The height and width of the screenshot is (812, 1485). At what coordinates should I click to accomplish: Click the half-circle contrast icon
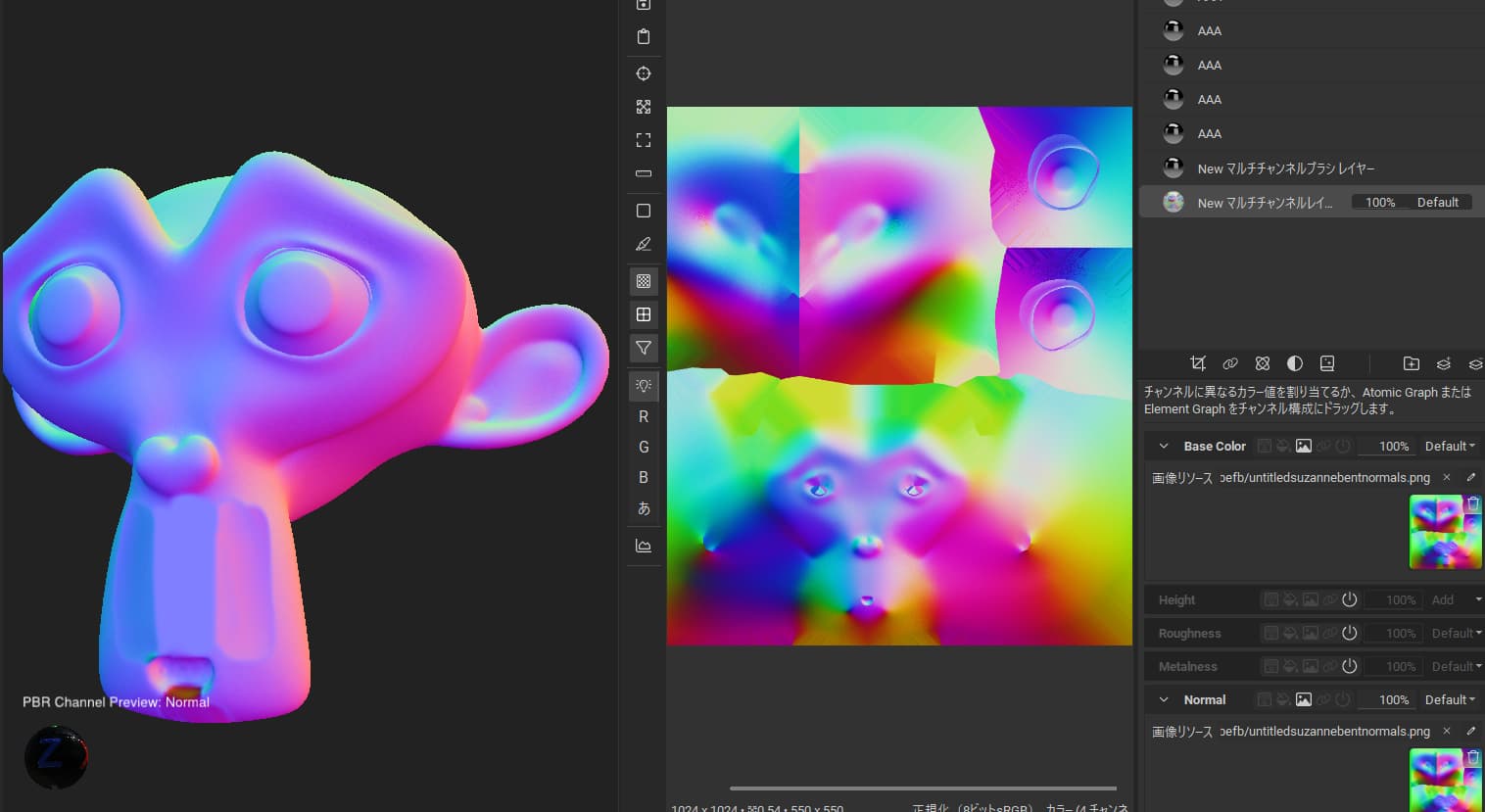click(1295, 363)
